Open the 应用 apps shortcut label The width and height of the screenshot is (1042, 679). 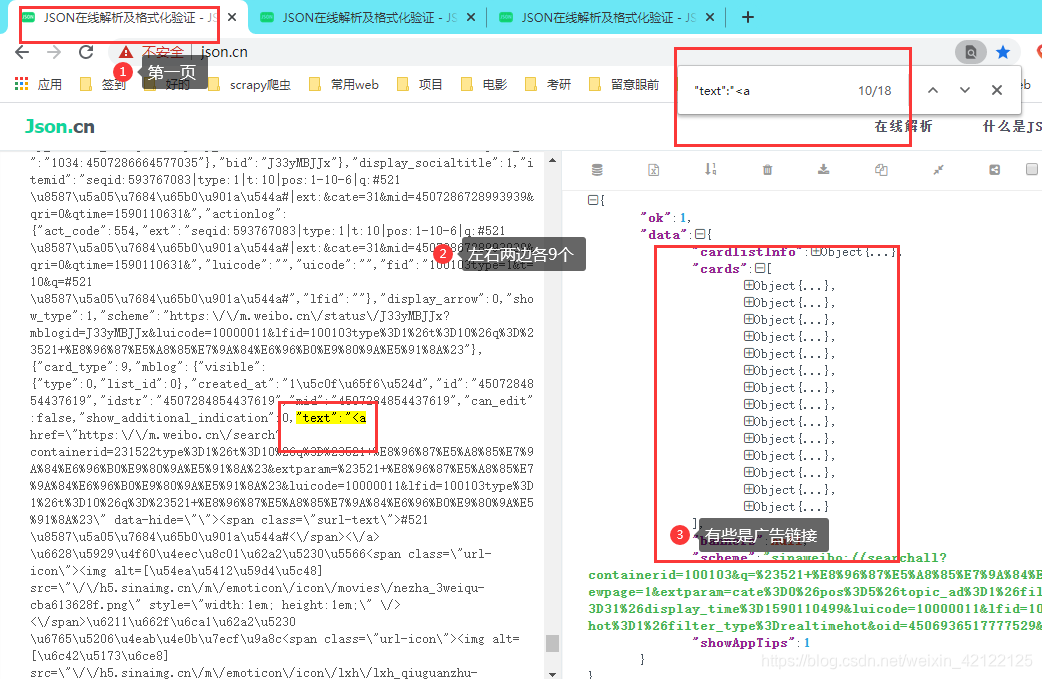(x=50, y=84)
